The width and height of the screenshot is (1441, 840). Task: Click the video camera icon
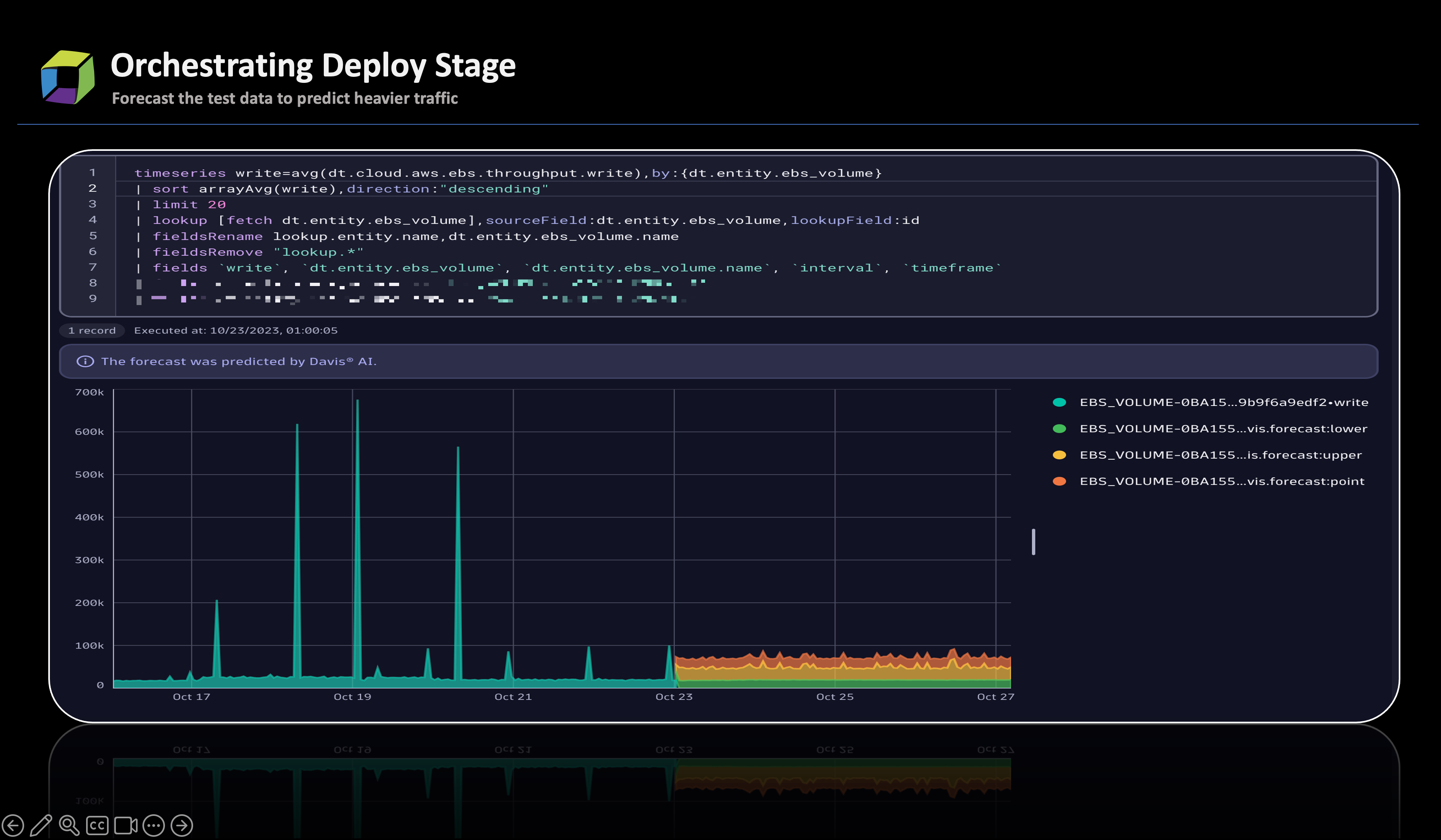pyautogui.click(x=125, y=825)
